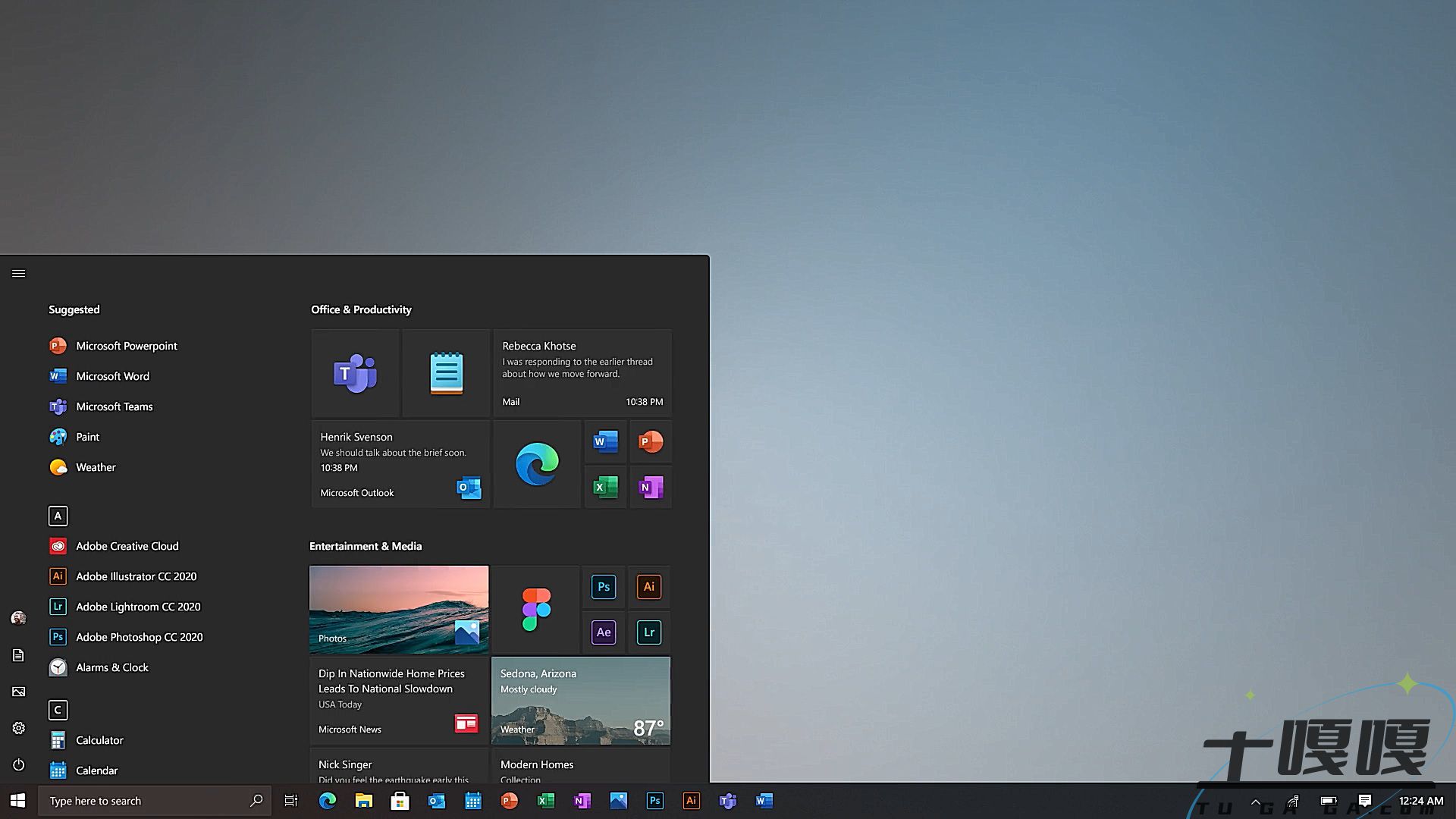Open the 12:24 AM clock flyout
The height and width of the screenshot is (819, 1456).
coord(1421,801)
